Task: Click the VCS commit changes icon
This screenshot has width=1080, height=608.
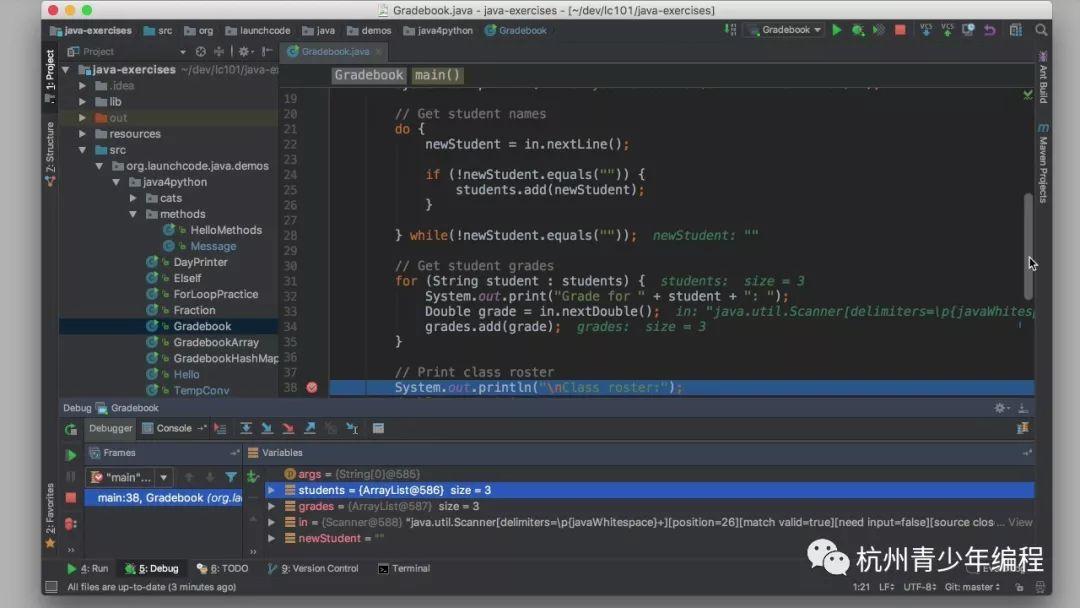Action: click(947, 30)
